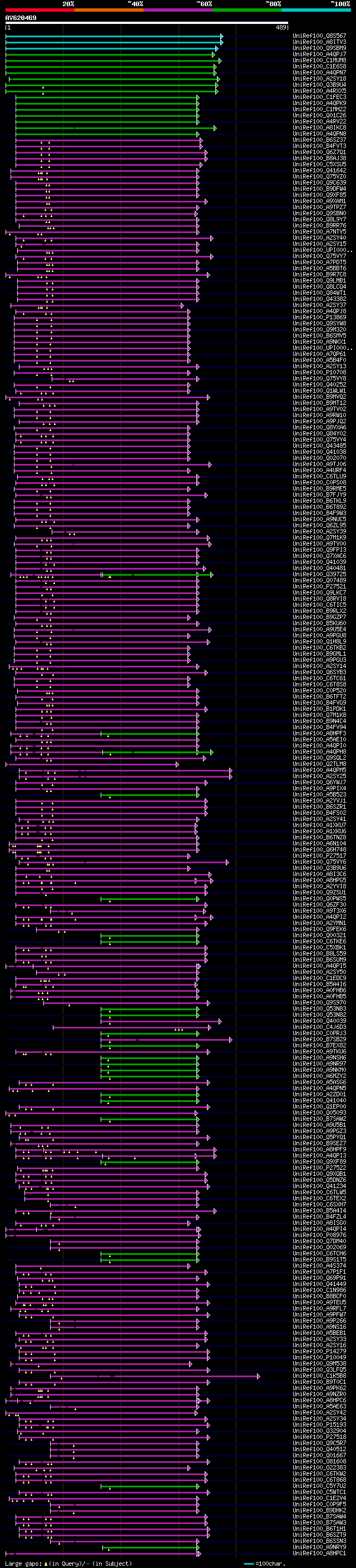Click hit label UniRef100_B6SZ37
356x1568 pixels.
coord(319,140)
